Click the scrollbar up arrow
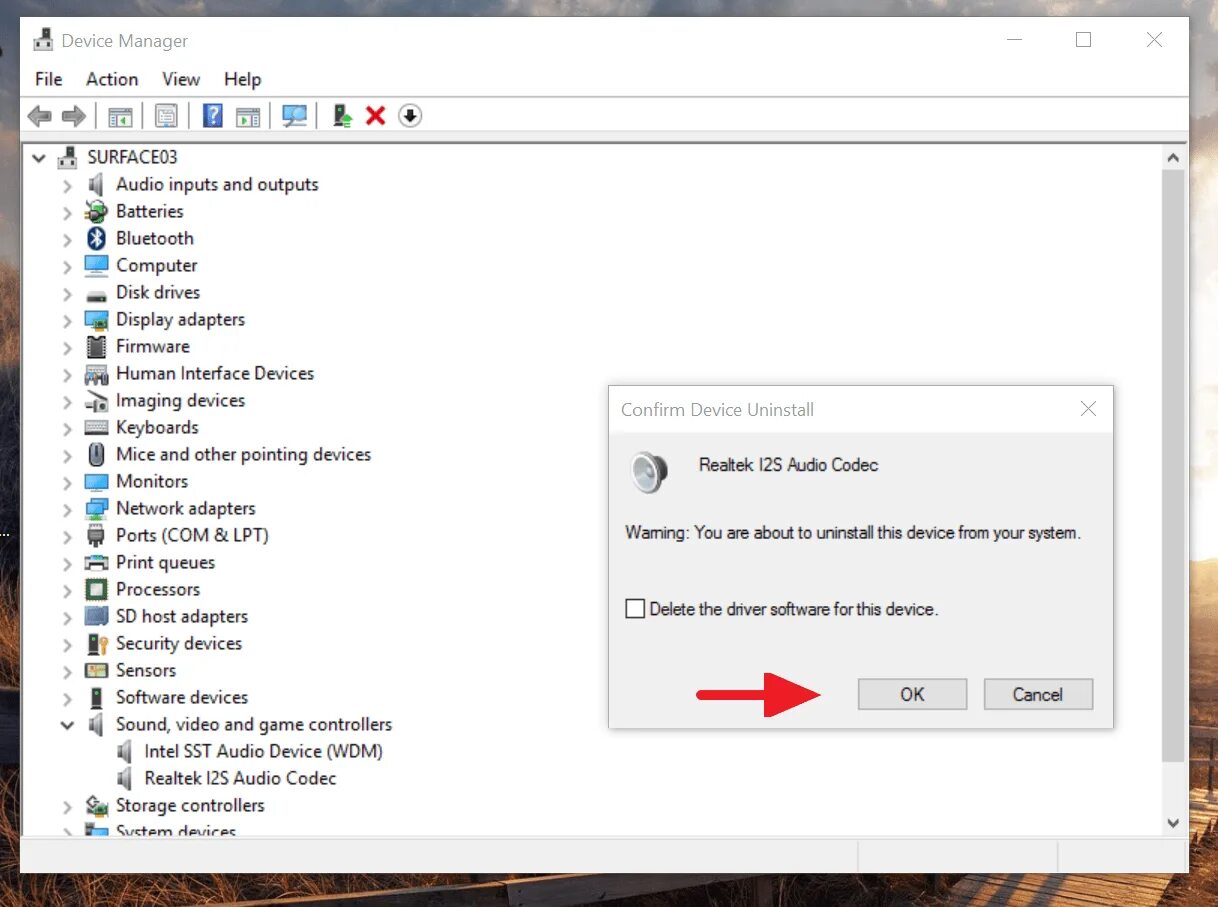 1174,158
